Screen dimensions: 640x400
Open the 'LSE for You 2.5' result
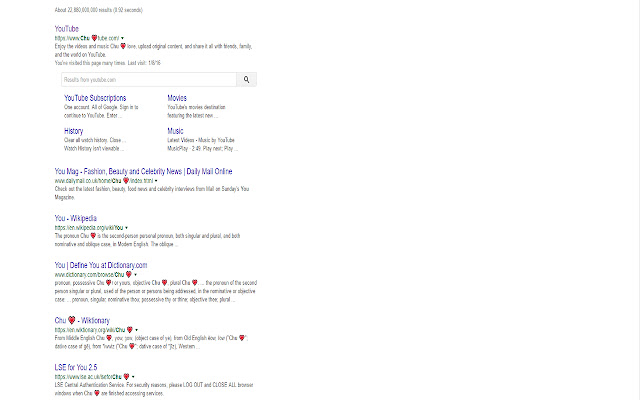76,367
